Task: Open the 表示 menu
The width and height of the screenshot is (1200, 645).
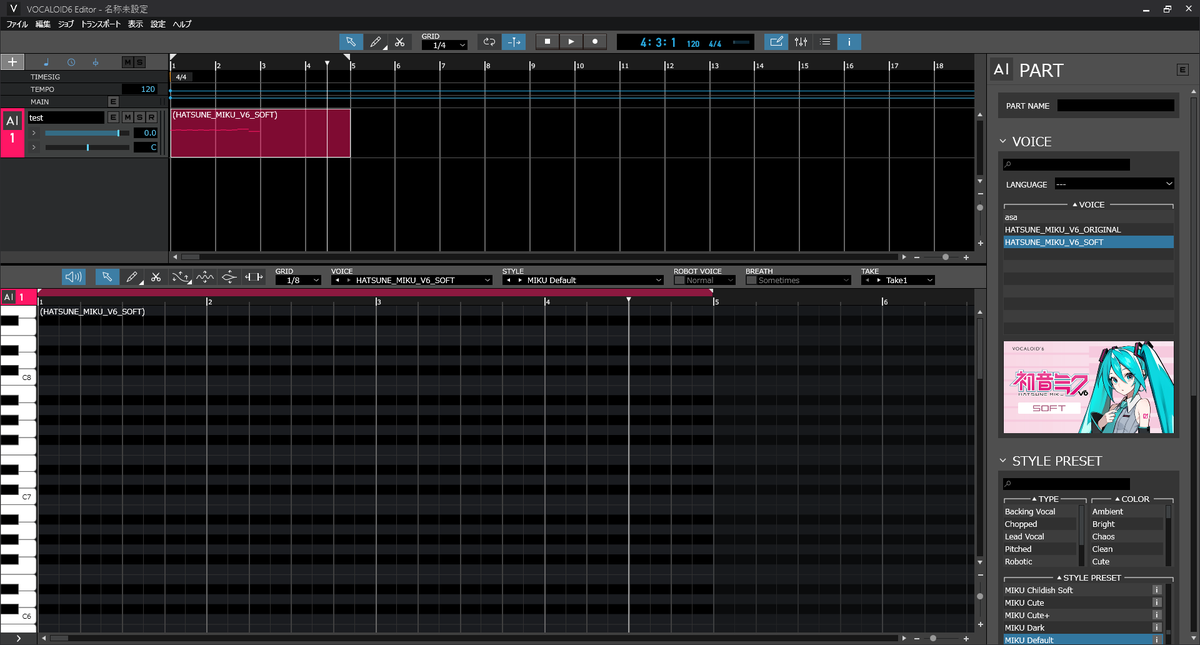Action: pos(135,23)
